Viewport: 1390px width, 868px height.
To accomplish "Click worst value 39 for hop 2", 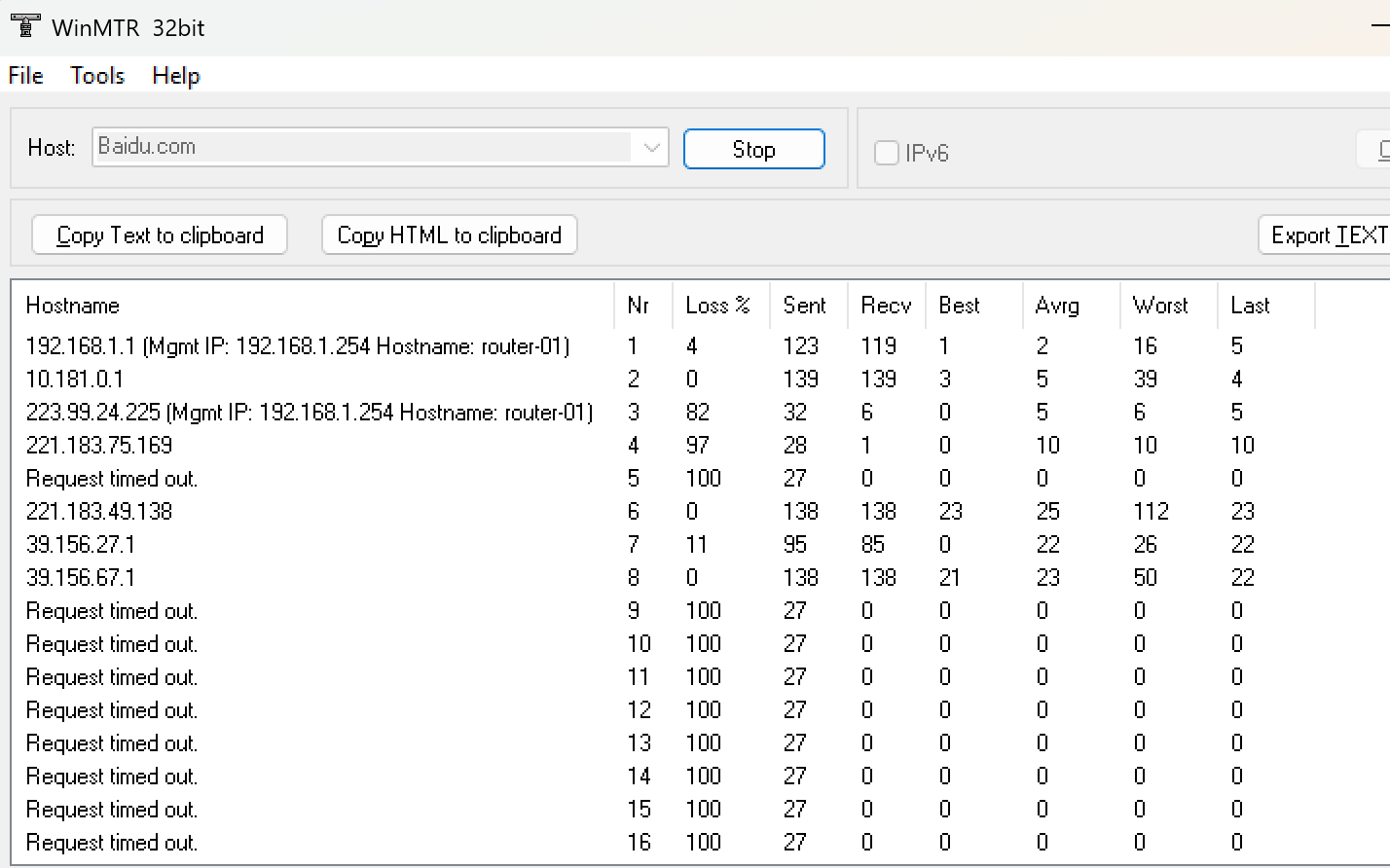I will [1146, 380].
